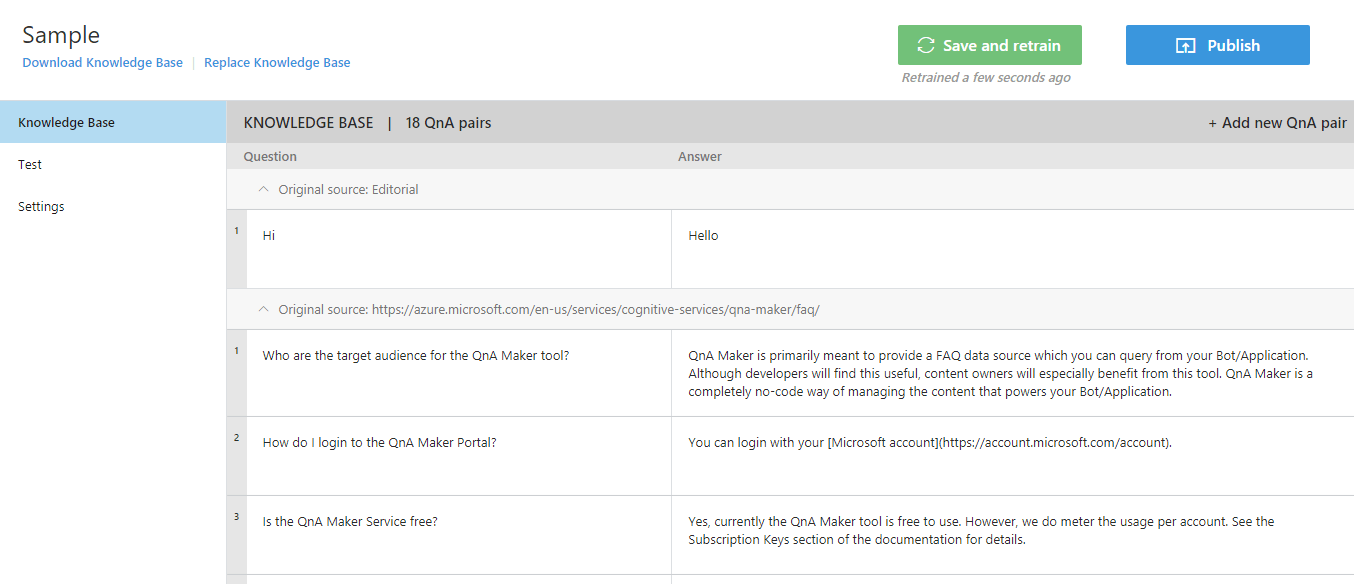This screenshot has height=584, width=1354.
Task: Click the row handle beside the 'Hi' question
Action: pos(237,250)
